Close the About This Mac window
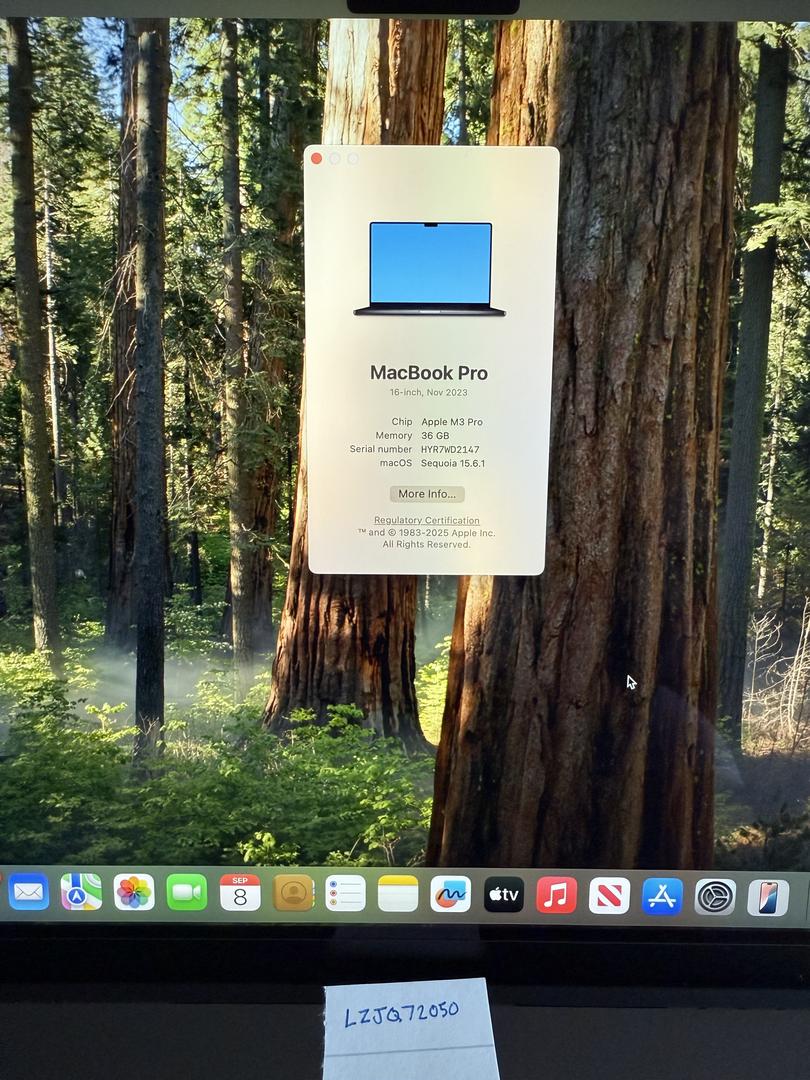Viewport: 810px width, 1080px height. (316, 158)
